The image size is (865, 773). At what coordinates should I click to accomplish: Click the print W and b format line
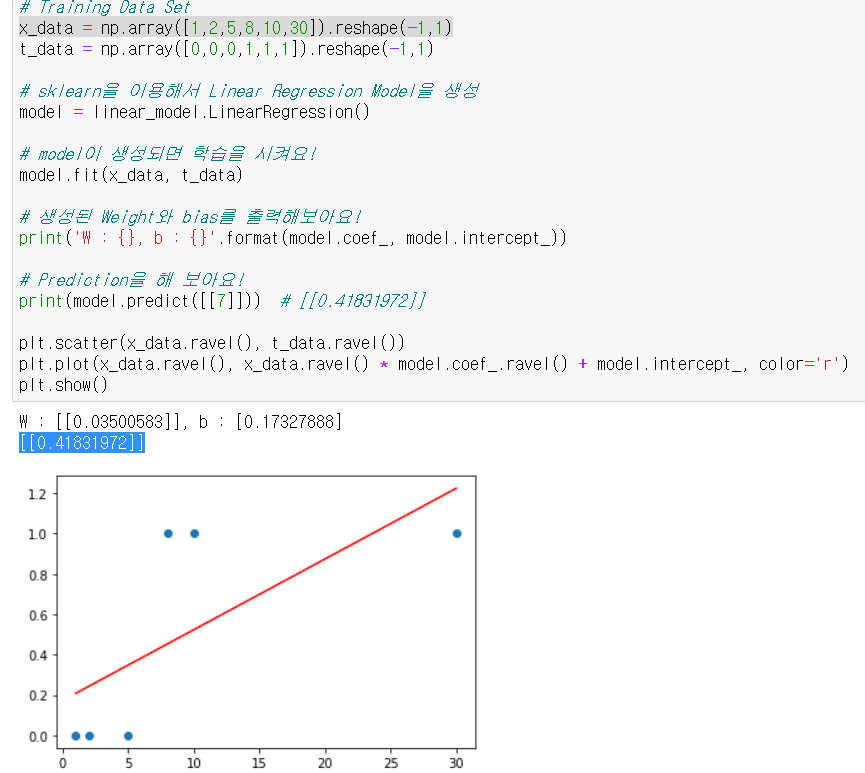(293, 238)
